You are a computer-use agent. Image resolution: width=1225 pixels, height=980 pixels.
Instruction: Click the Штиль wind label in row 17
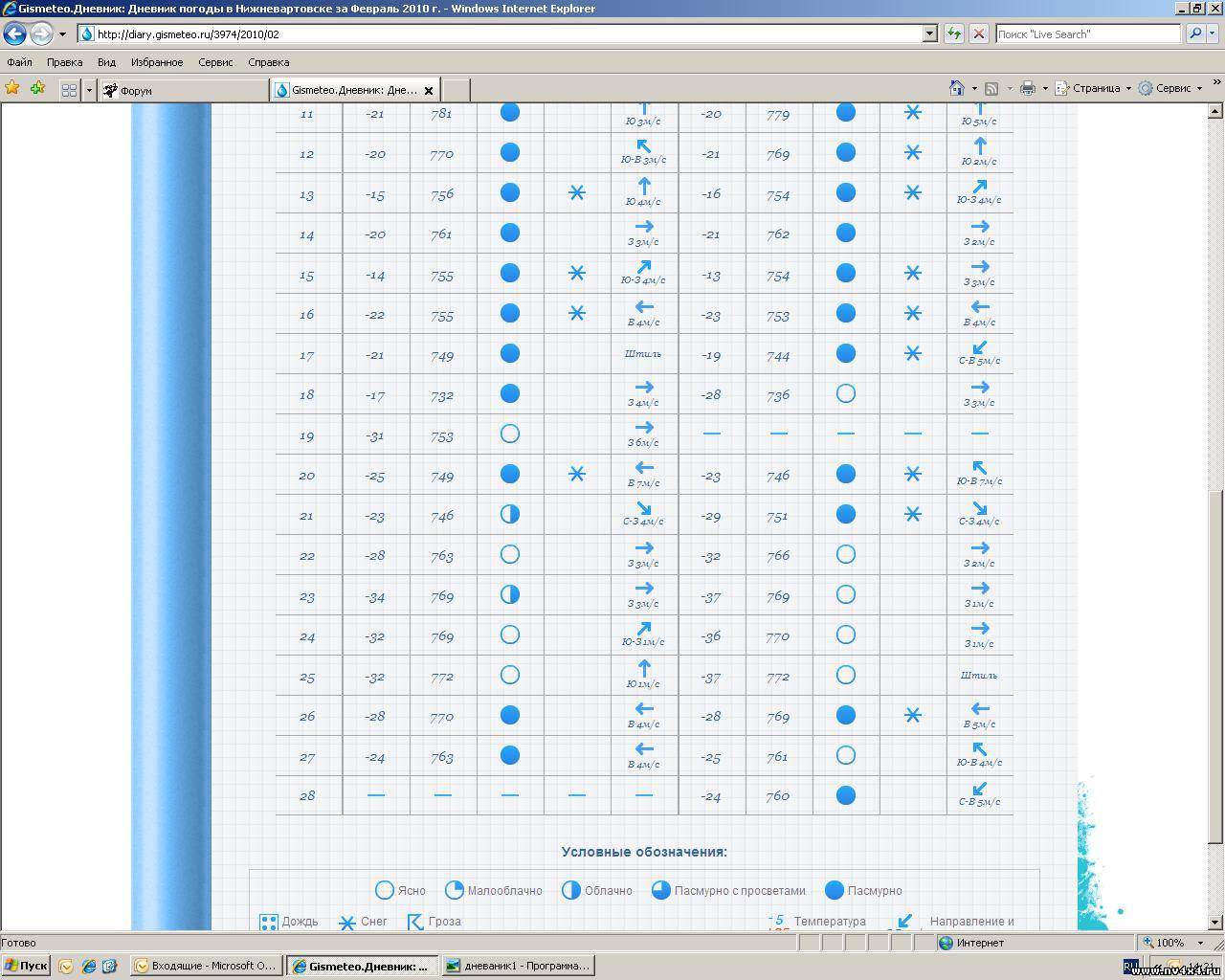click(x=643, y=354)
